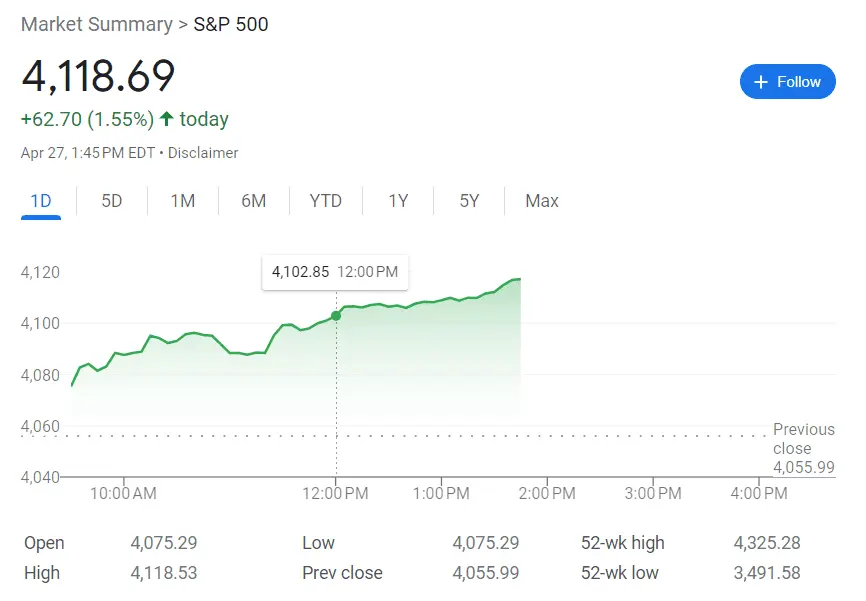Click the S&P 500 title

pyautogui.click(x=231, y=24)
